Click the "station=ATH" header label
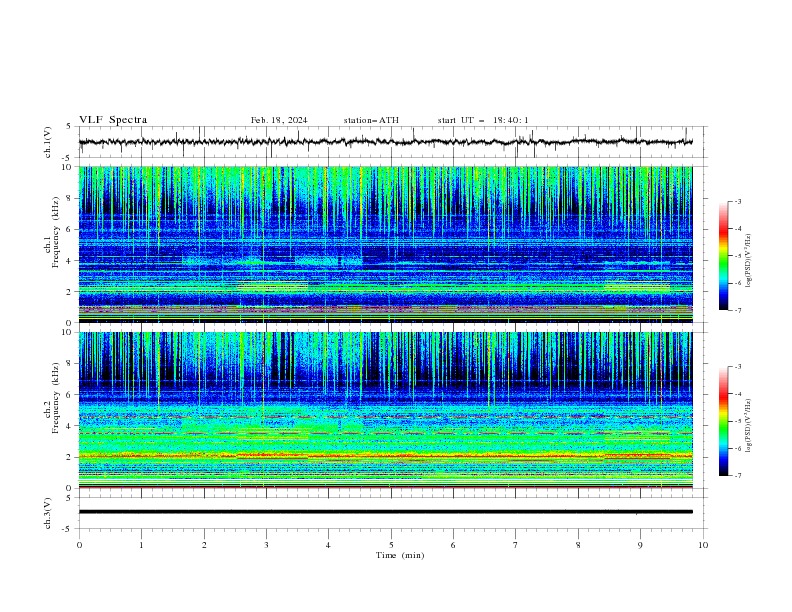Image resolution: width=792 pixels, height=612 pixels. tap(371, 120)
